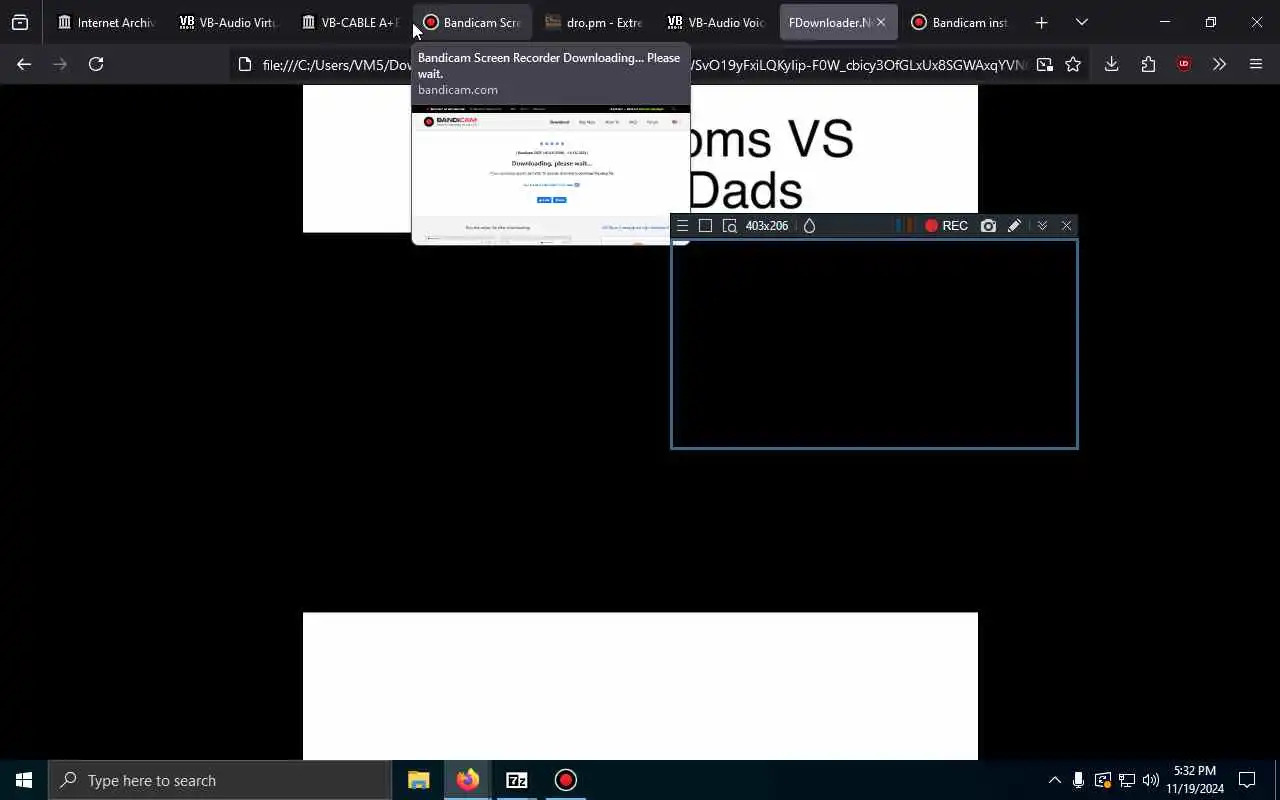Take screenshot with Bandicam camera icon

[988, 226]
